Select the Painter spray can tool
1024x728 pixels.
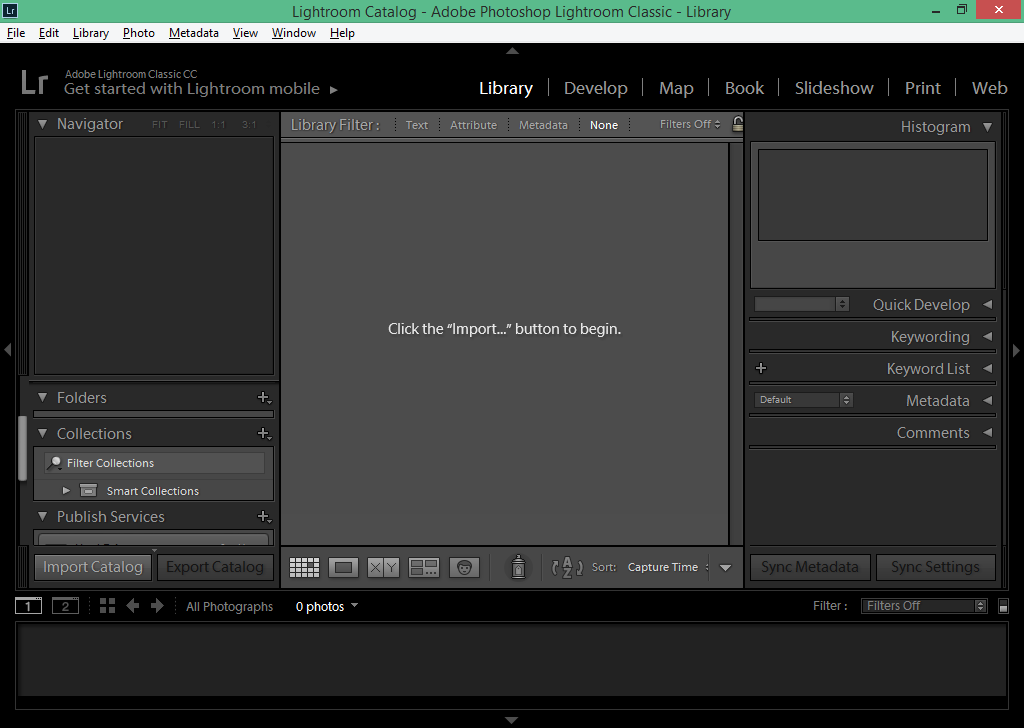(x=518, y=567)
